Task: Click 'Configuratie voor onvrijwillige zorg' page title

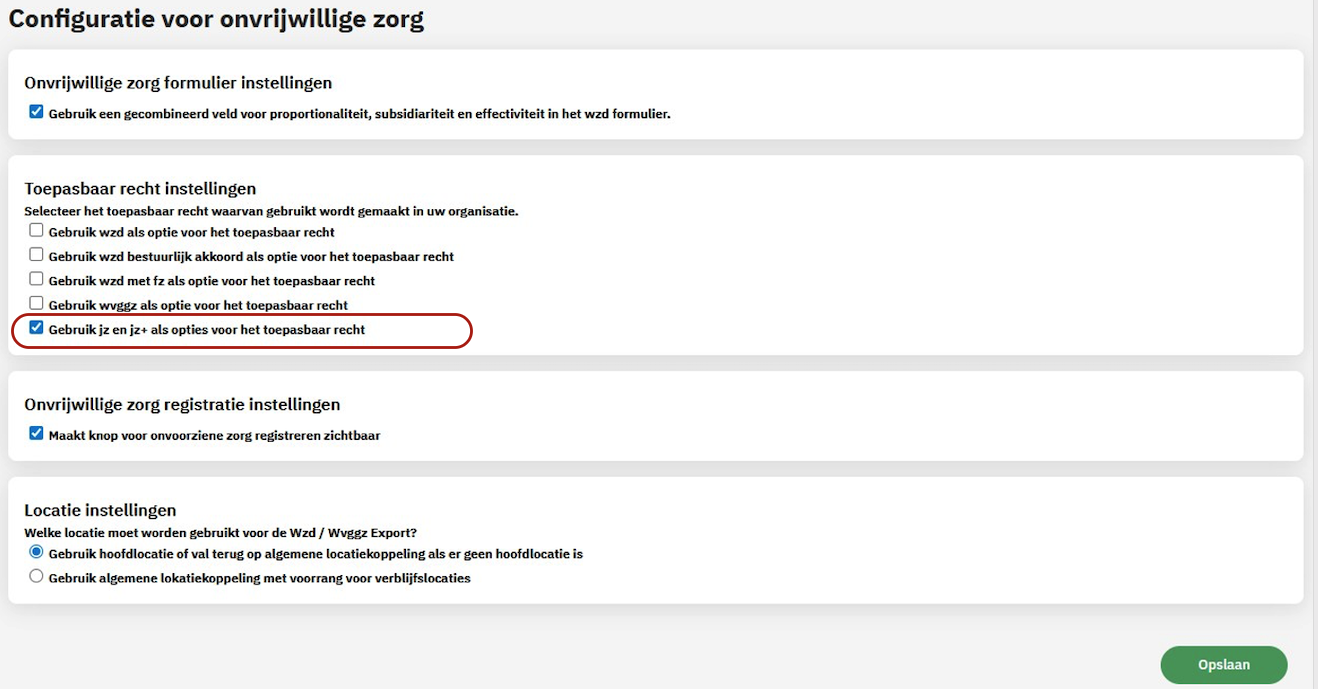Action: [x=216, y=20]
